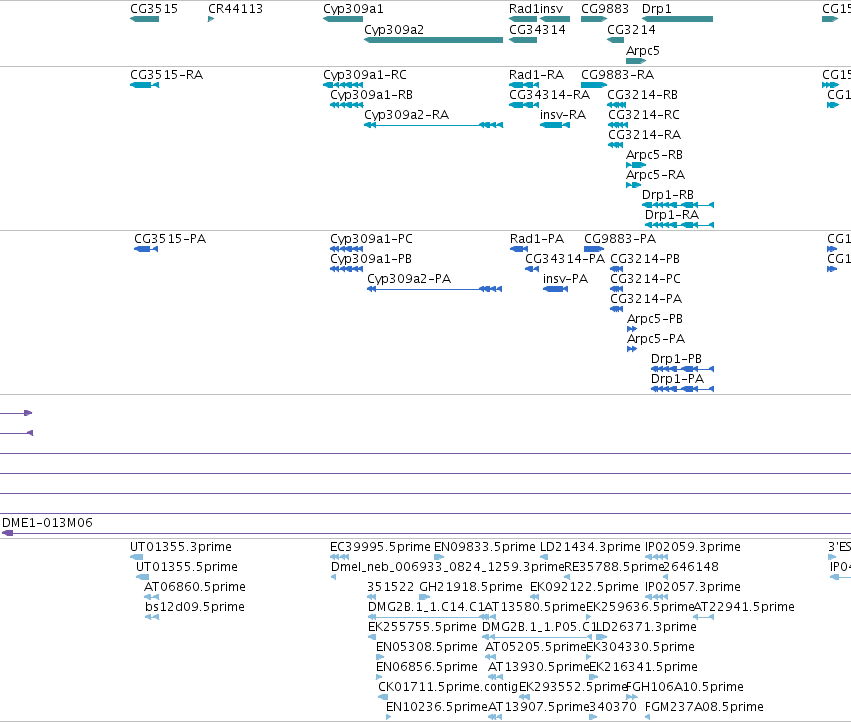Screen dimensions: 851x722
Task: Click the 351522 EST label
Action: pyautogui.click(x=391, y=587)
